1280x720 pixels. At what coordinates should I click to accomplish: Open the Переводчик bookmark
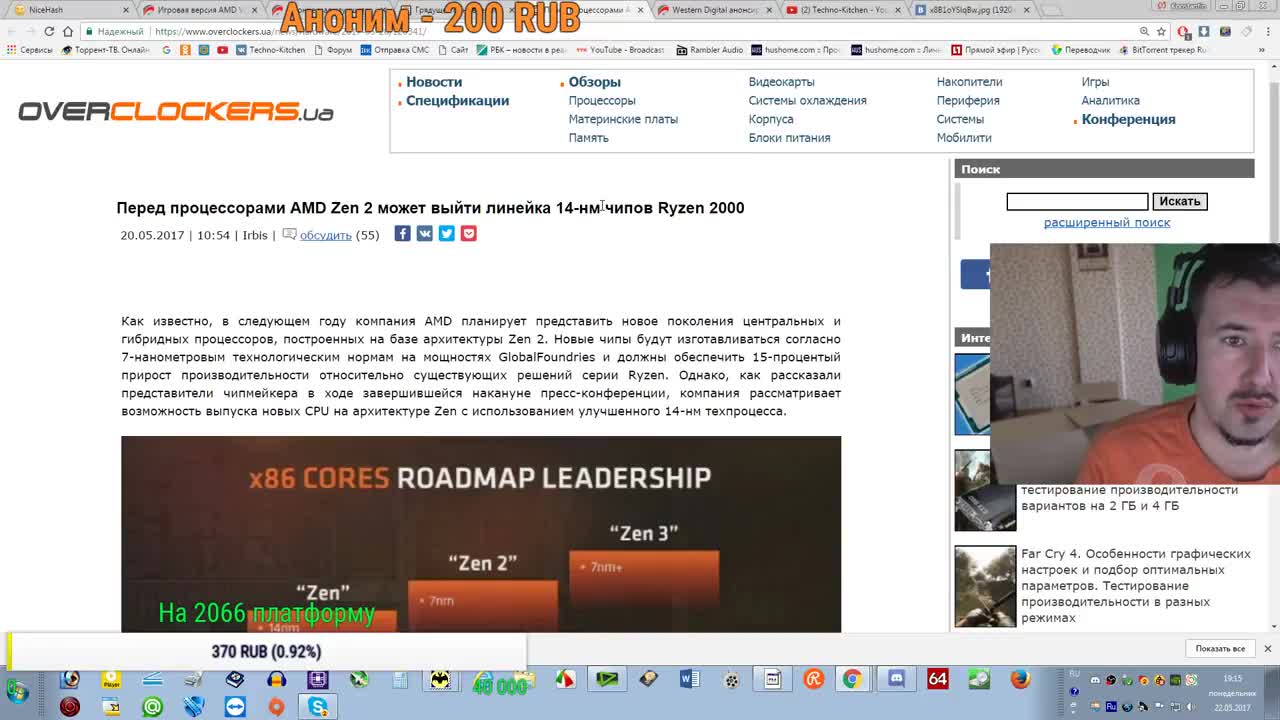point(1080,50)
